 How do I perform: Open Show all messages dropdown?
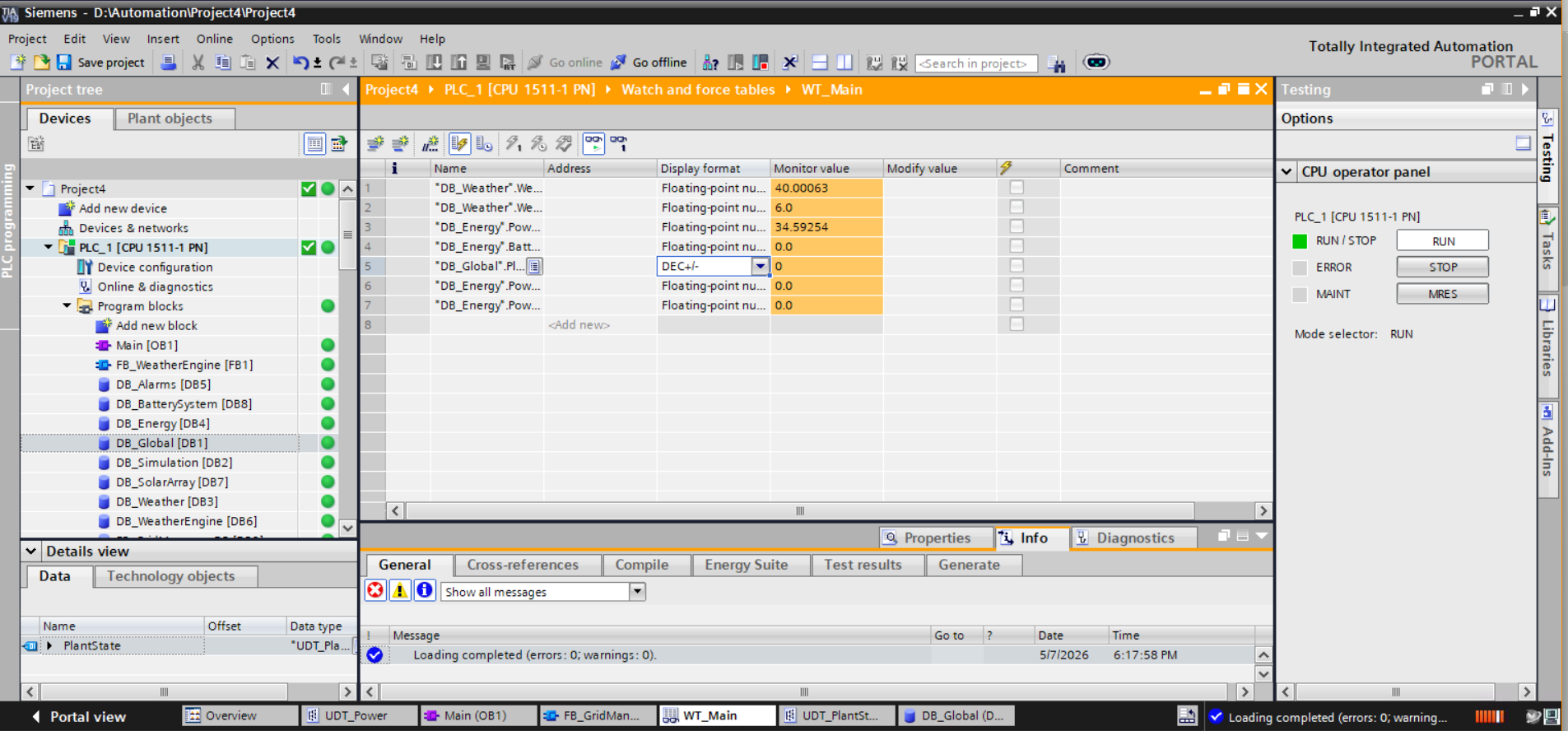point(637,591)
